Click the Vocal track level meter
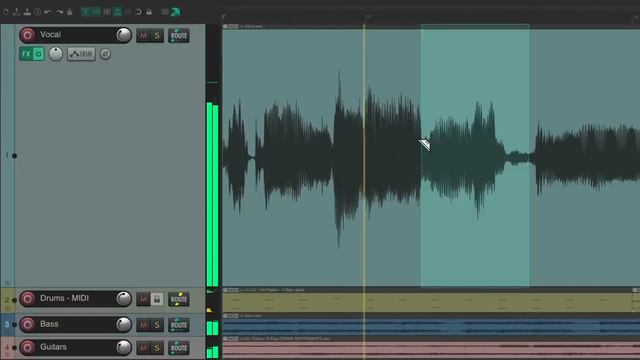This screenshot has height=360, width=640. point(213,155)
